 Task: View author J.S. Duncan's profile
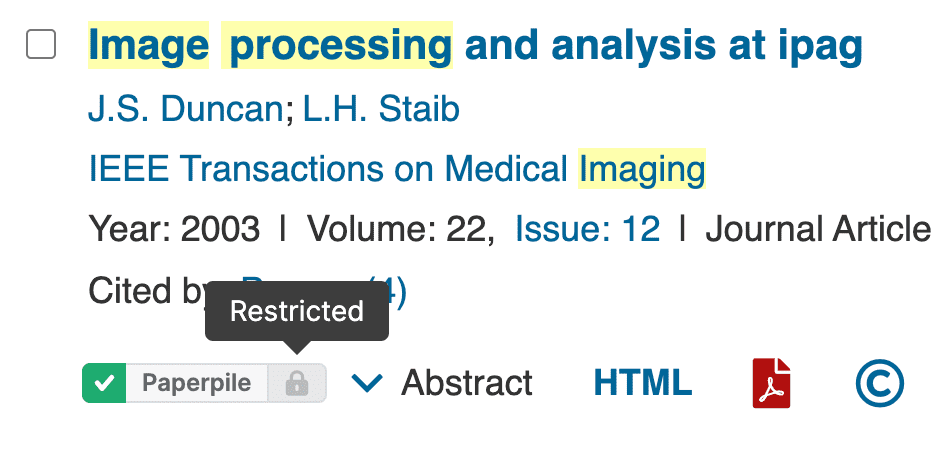[x=185, y=109]
